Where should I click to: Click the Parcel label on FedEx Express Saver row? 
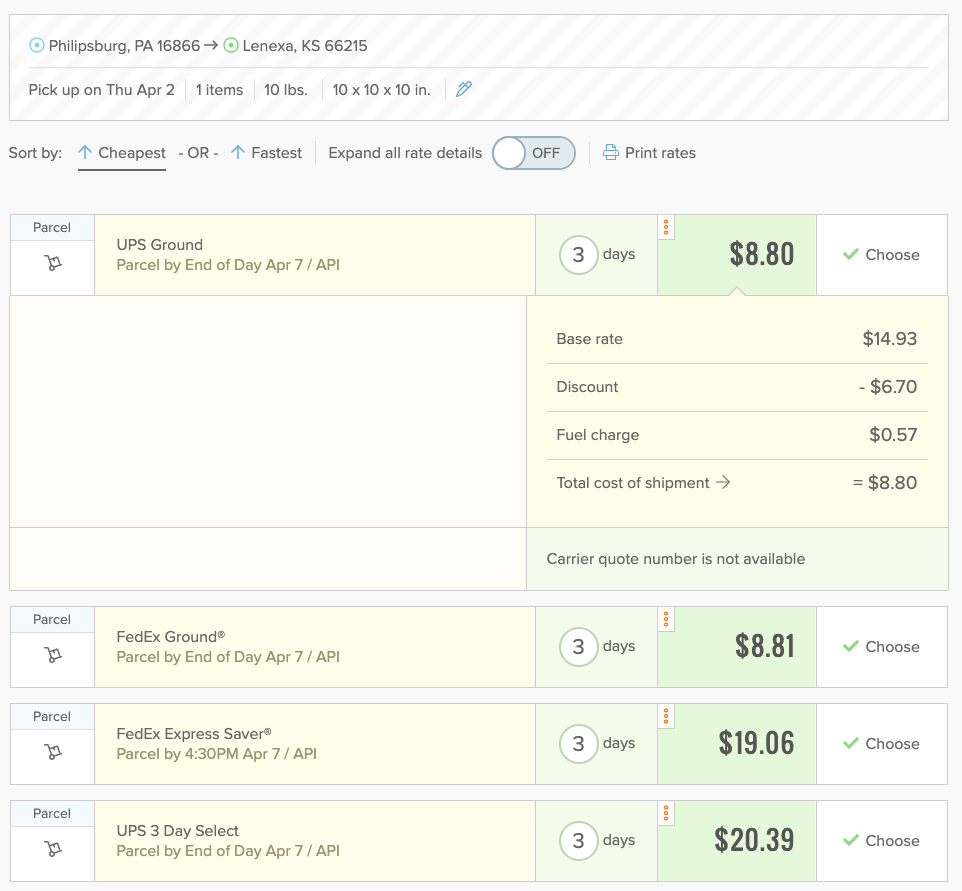click(x=52, y=717)
